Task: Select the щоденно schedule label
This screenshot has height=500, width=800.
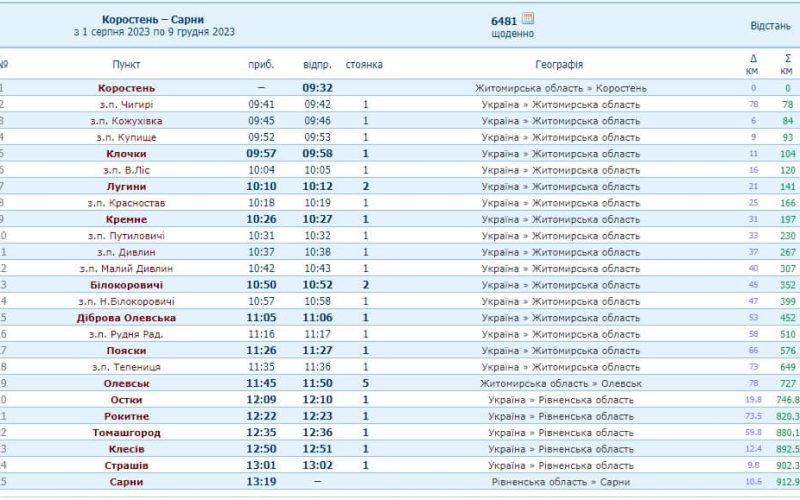Action: [x=513, y=34]
